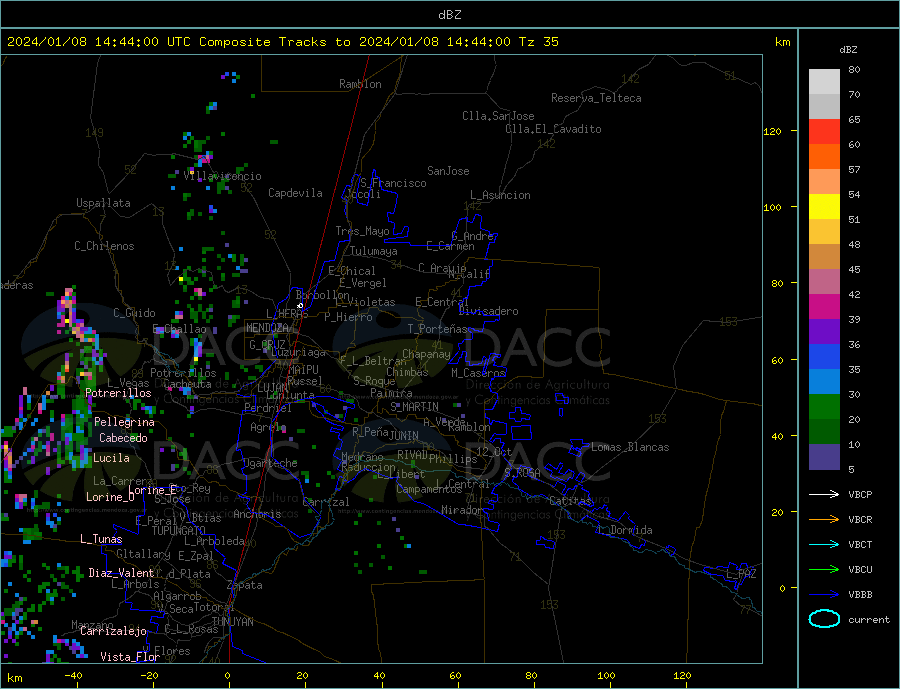Click the MENDOZA city label
The height and width of the screenshot is (689, 900).
[x=268, y=328]
